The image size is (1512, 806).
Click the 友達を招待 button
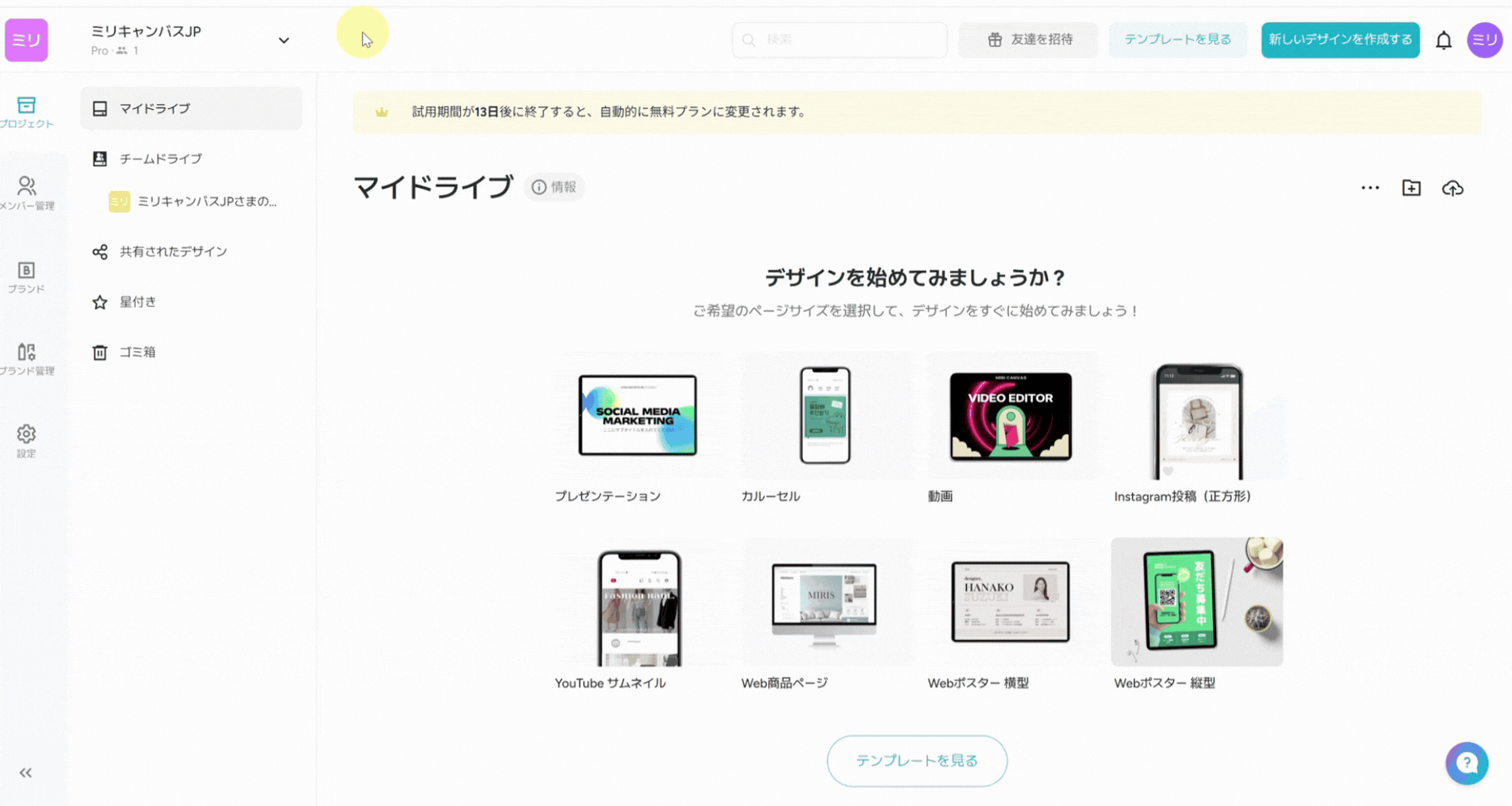1028,40
